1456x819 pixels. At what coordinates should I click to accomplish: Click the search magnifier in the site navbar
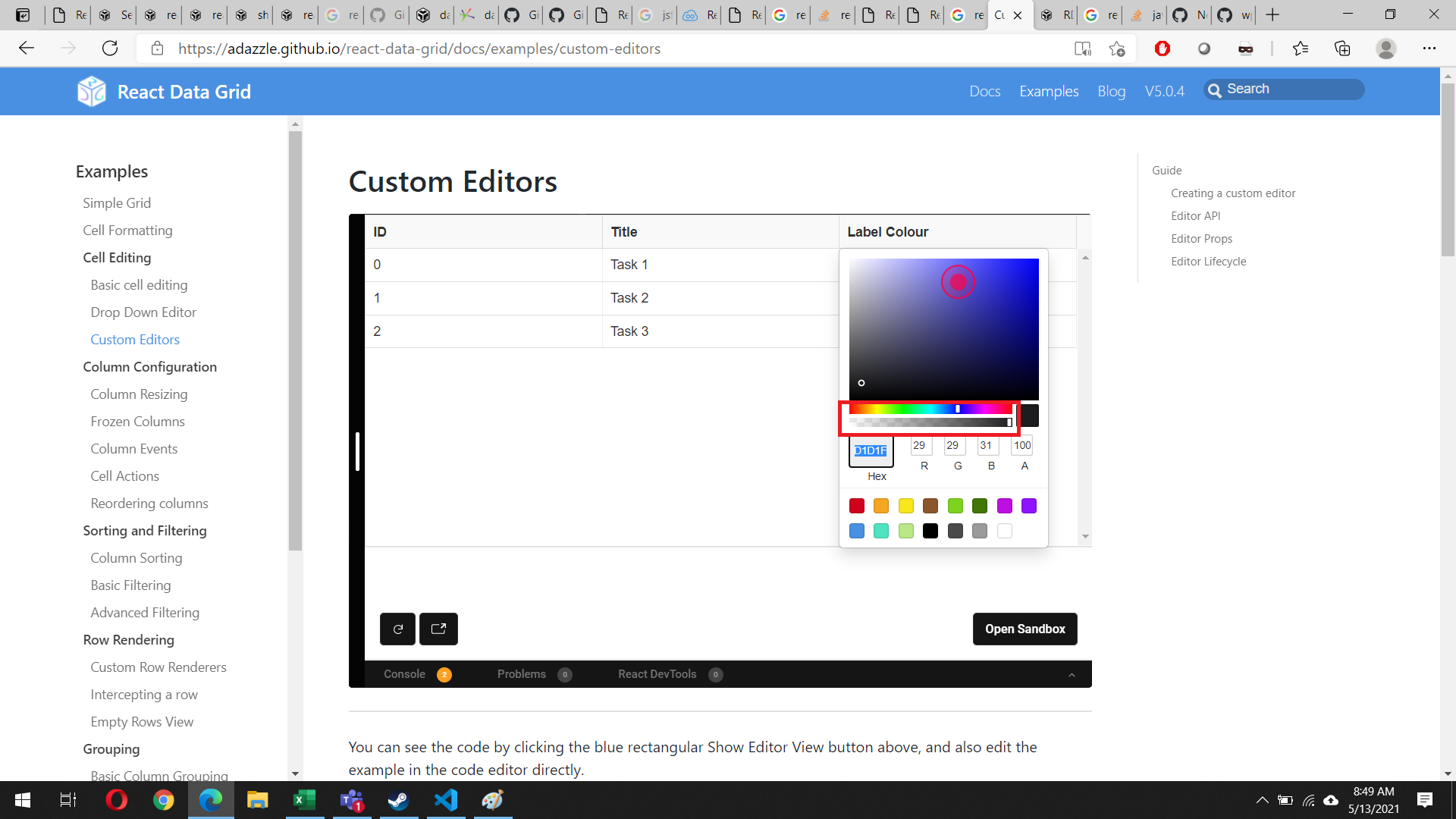(x=1216, y=89)
